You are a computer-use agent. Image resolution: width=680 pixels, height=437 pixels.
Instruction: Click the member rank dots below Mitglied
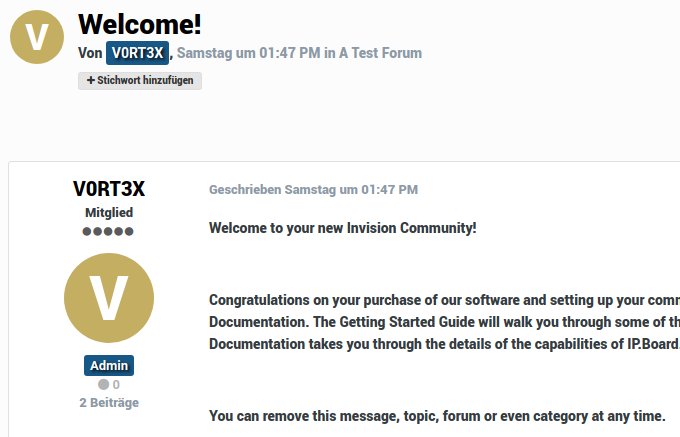109,231
